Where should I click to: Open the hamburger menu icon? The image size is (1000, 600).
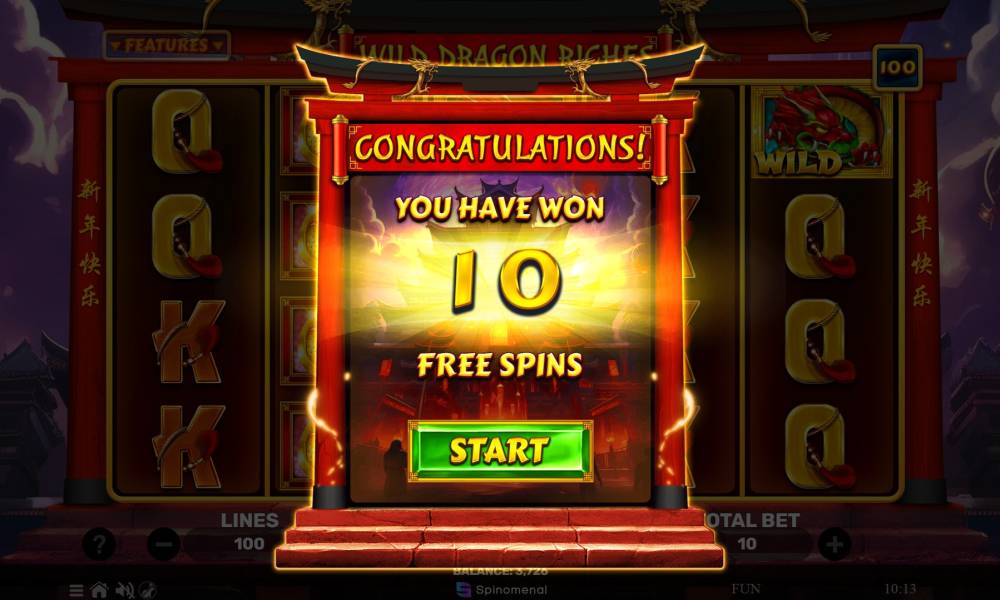(76, 590)
